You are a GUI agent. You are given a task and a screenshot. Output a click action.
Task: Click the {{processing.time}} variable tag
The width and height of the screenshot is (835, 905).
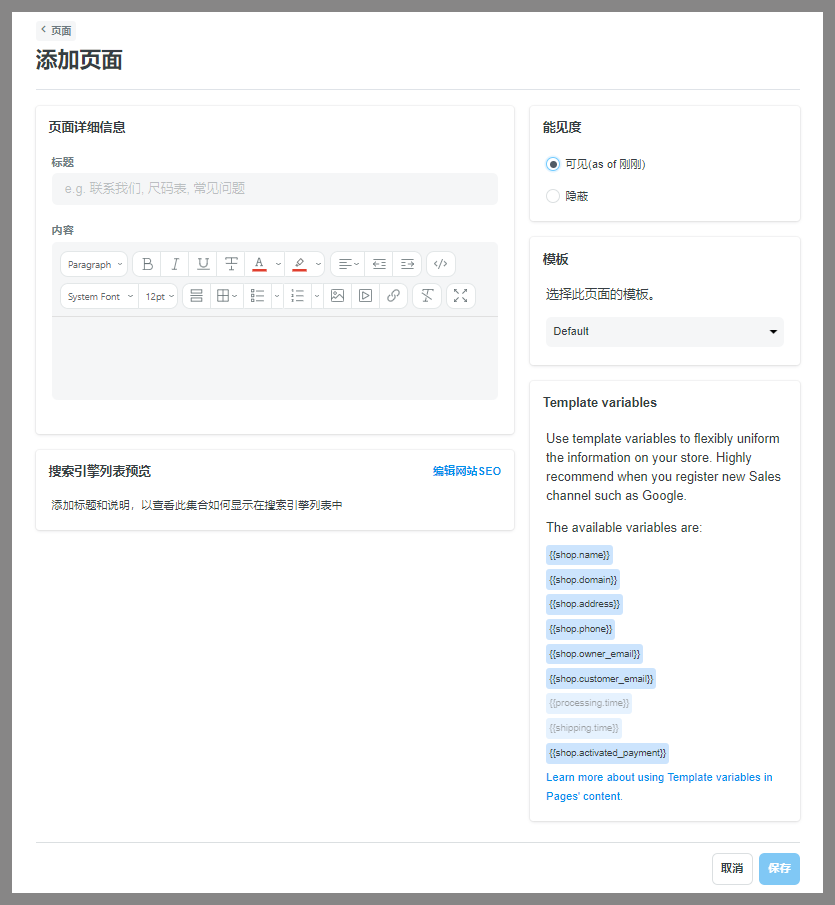[589, 703]
